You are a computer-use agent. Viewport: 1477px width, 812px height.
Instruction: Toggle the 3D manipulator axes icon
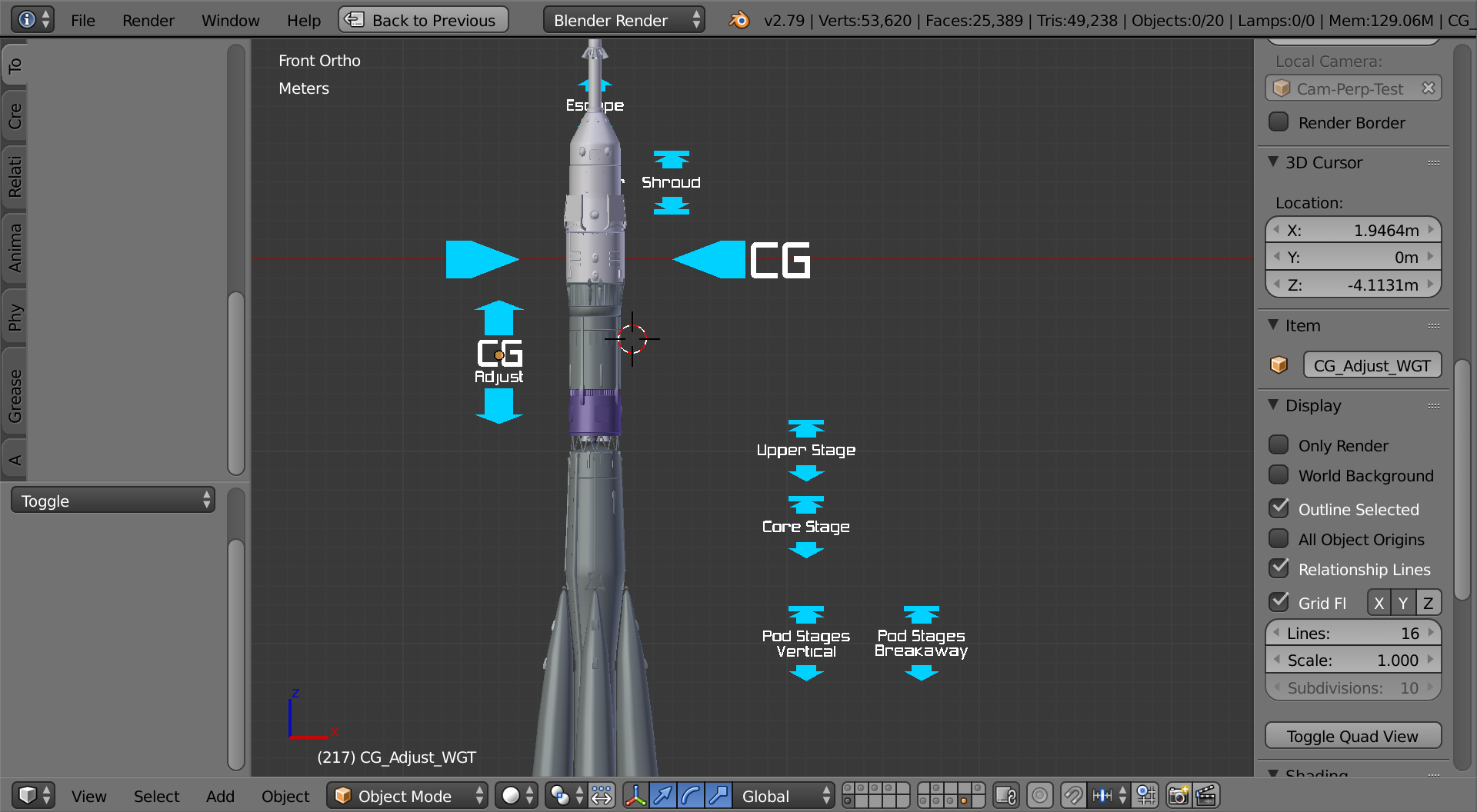635,795
